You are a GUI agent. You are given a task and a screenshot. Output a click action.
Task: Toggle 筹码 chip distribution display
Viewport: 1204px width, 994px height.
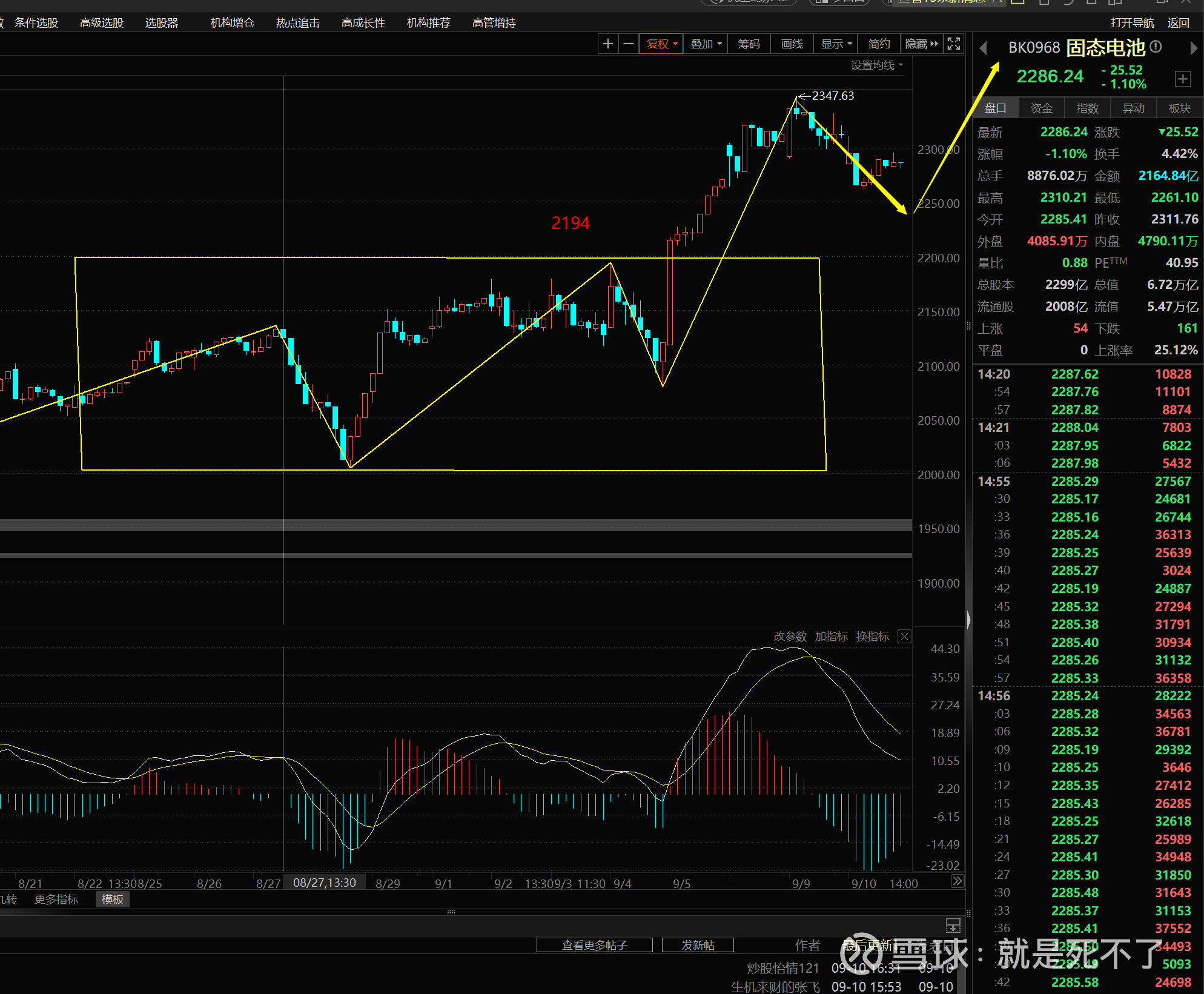point(749,44)
